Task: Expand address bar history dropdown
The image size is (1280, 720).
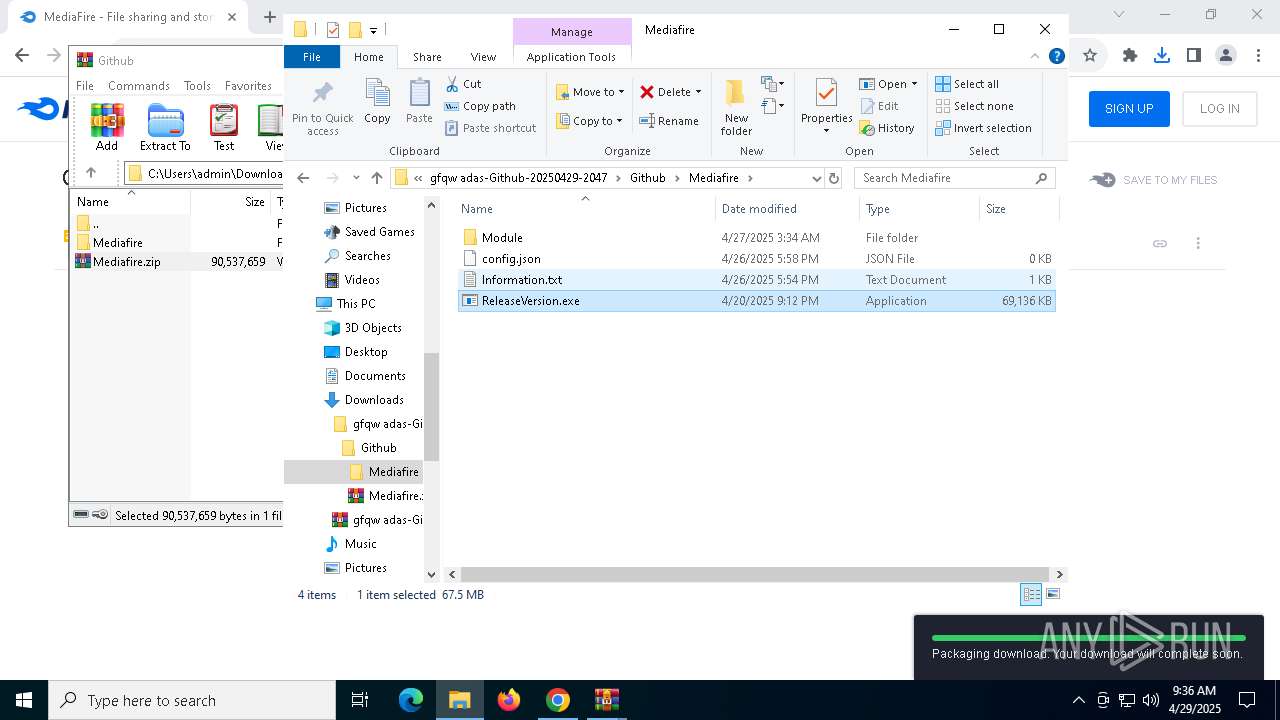Action: tap(816, 178)
